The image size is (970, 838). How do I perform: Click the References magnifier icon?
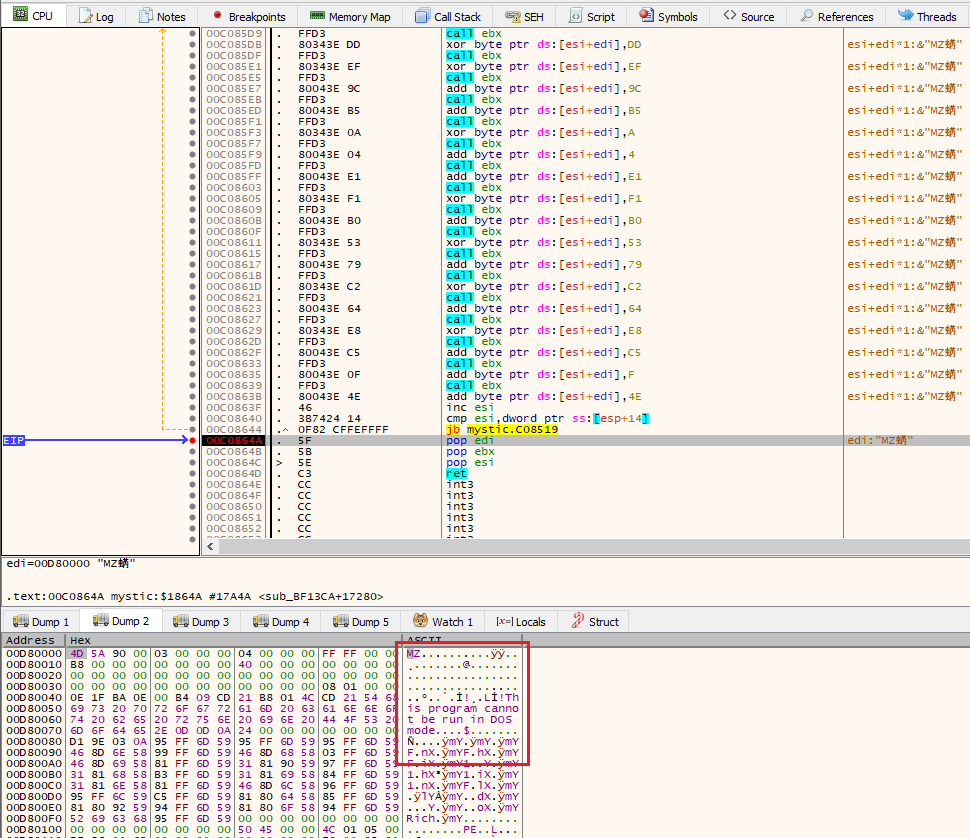pos(806,17)
